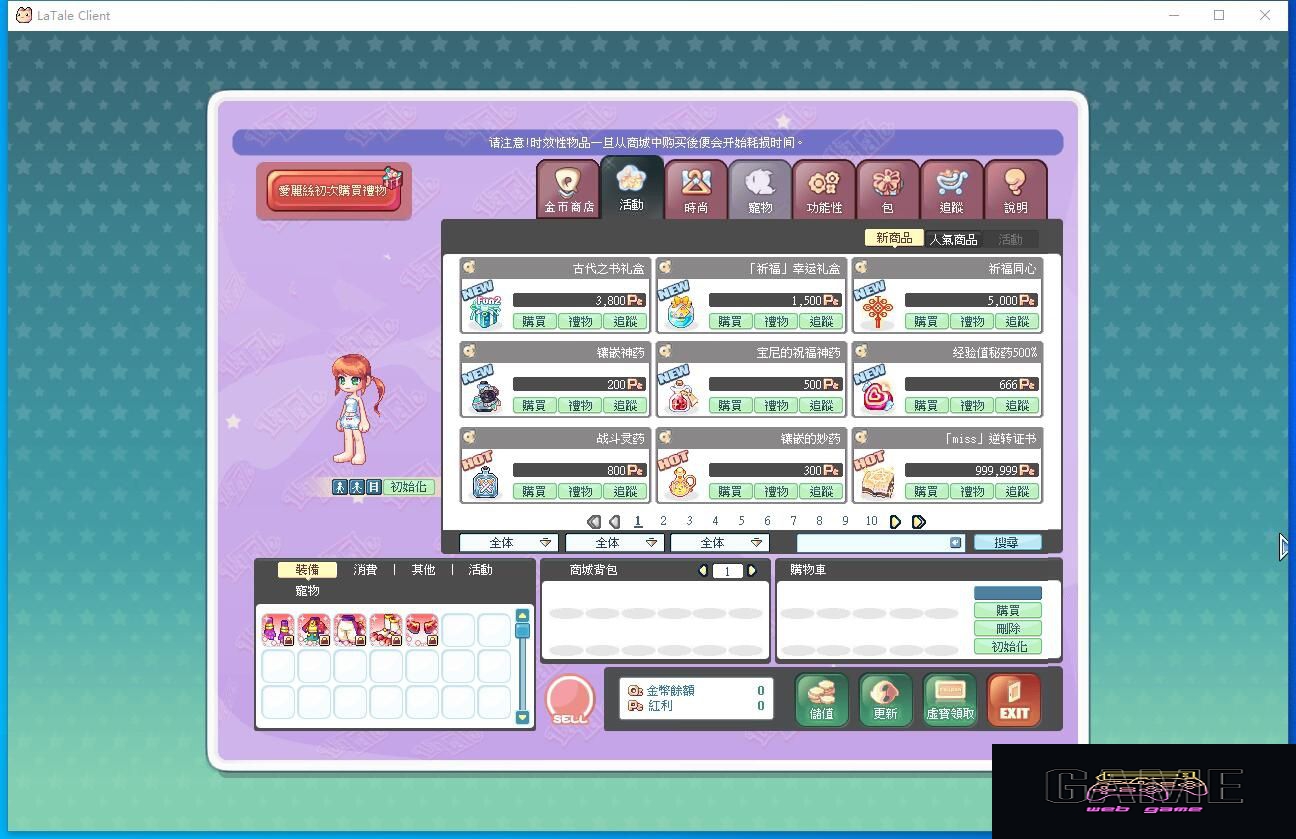Click the 「祈福」幸运礼盒 item icon
1296x839 pixels.
[x=681, y=311]
